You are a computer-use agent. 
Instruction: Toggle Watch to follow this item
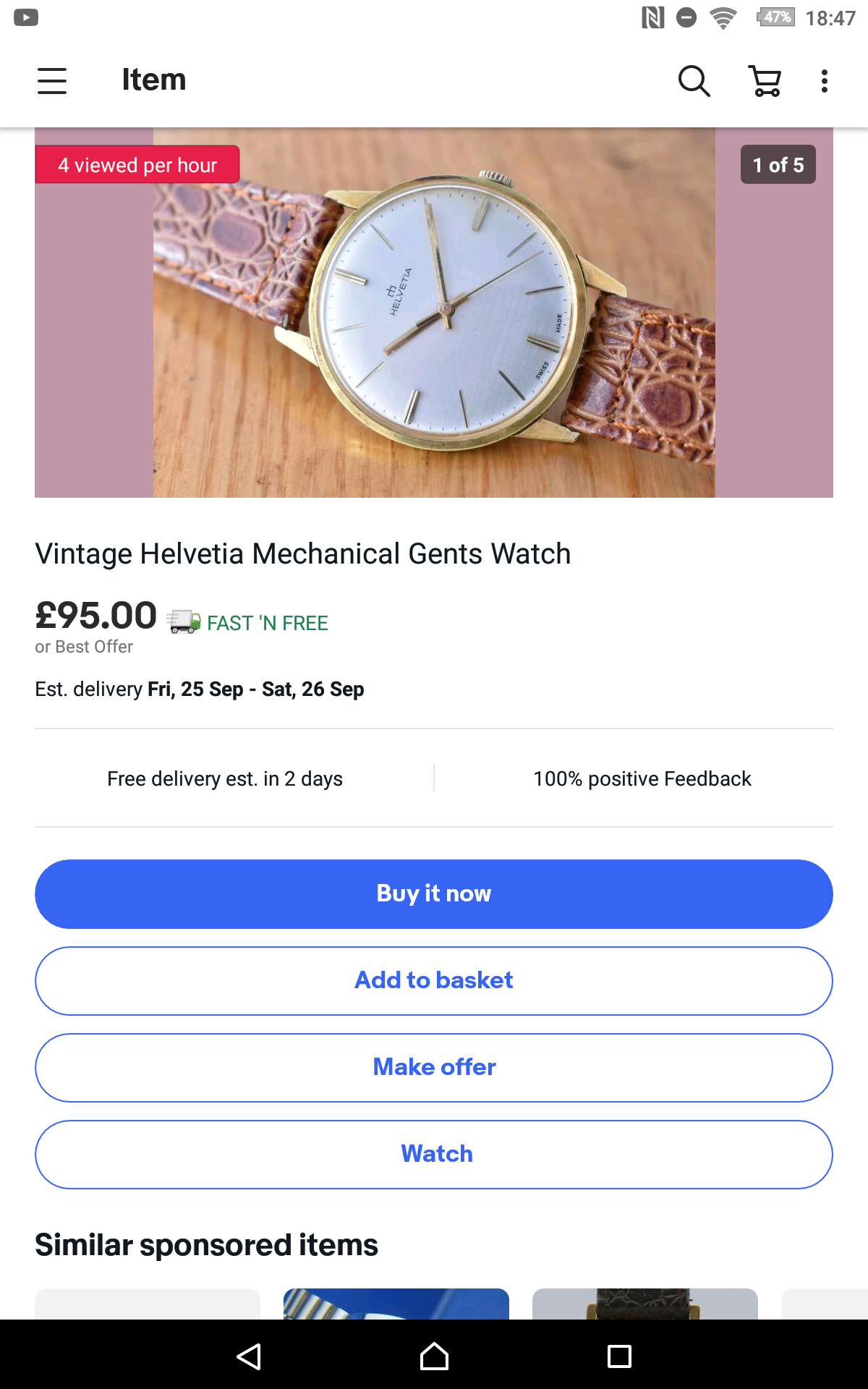(x=434, y=1155)
